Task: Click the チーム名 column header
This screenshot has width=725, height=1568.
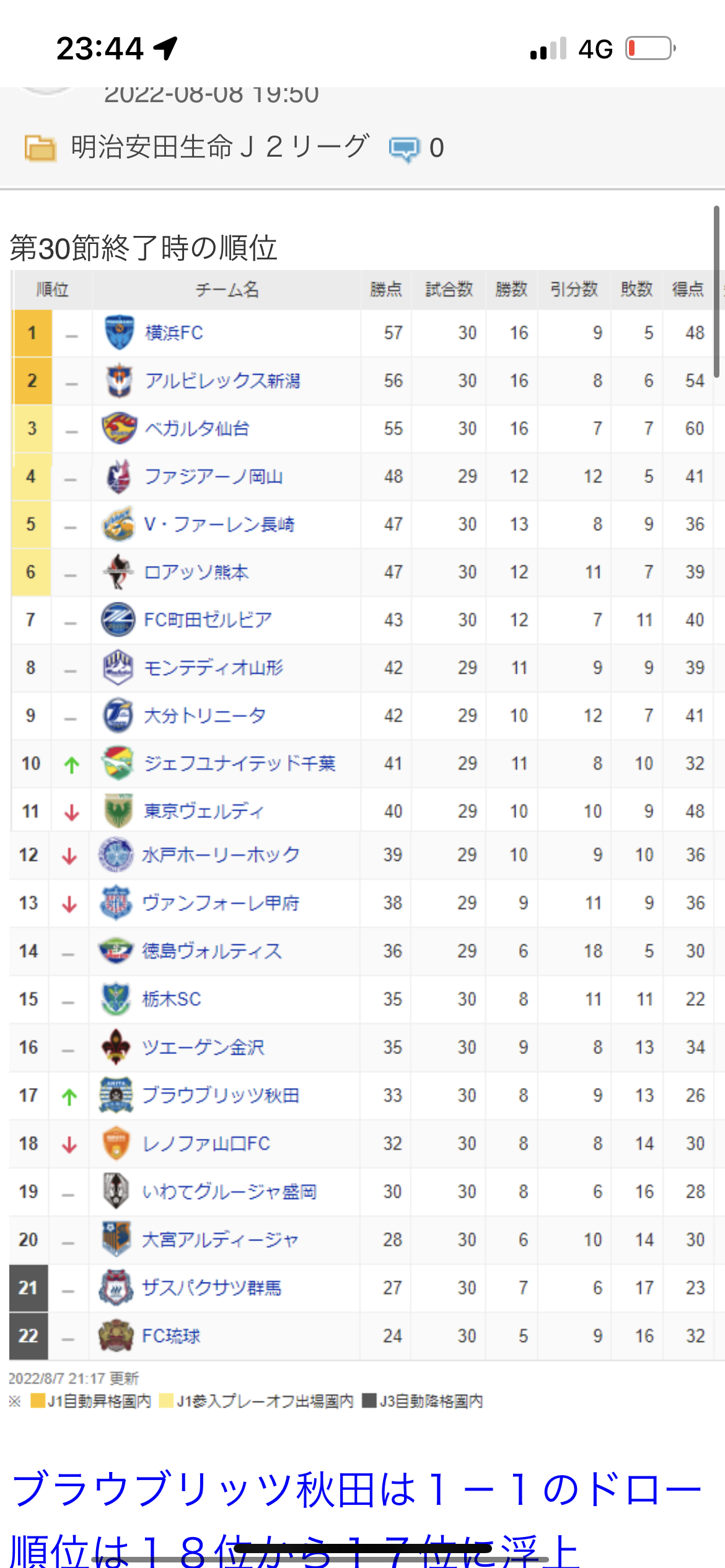Action: (x=227, y=289)
